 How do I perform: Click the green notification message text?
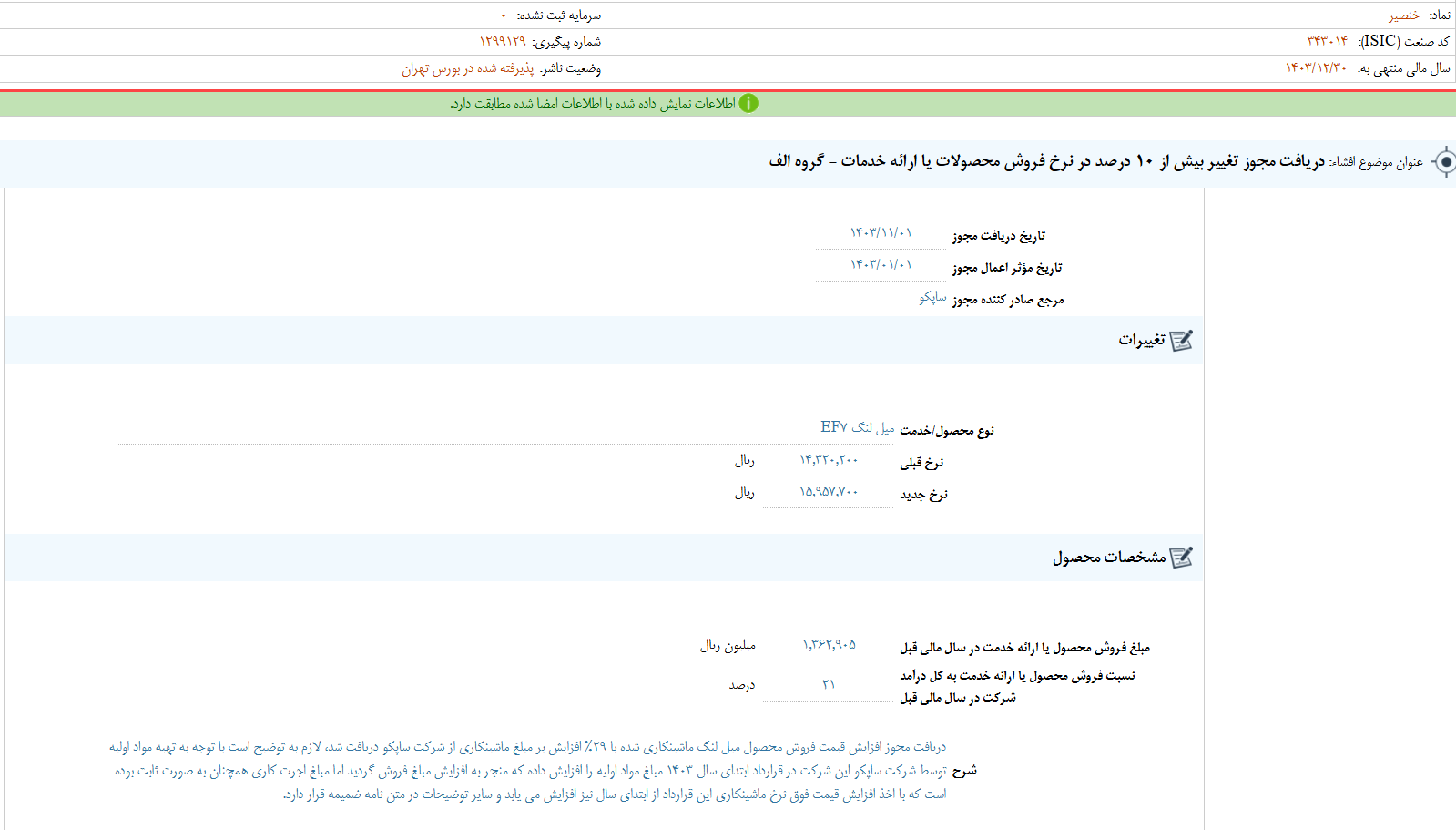tap(592, 104)
